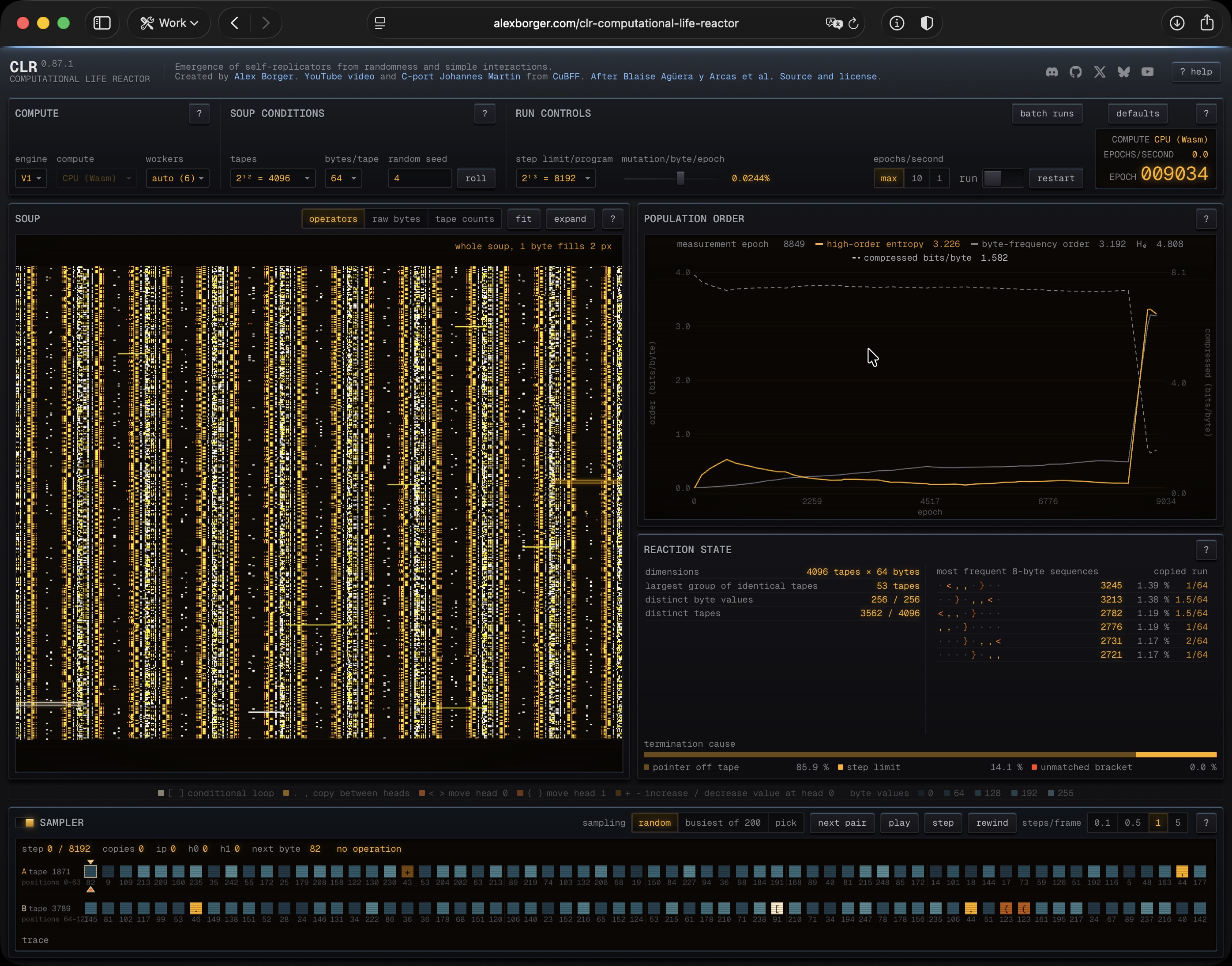This screenshot has height=966, width=1232.
Task: Open the bytes/tape 64 dropdown
Action: point(343,178)
